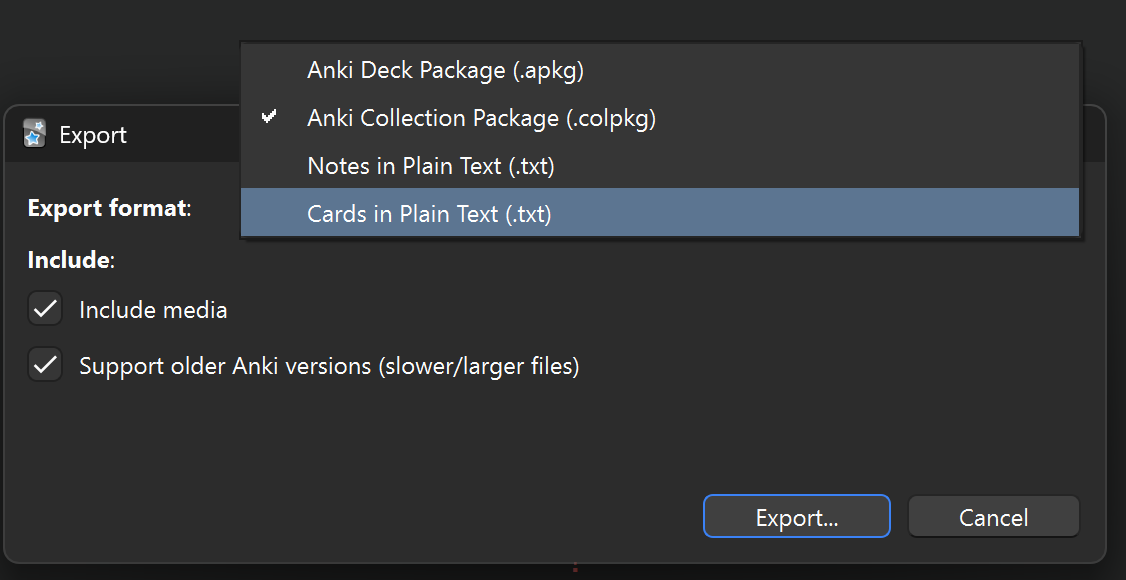Click the "Include media" label text
The height and width of the screenshot is (580, 1126).
(x=153, y=310)
